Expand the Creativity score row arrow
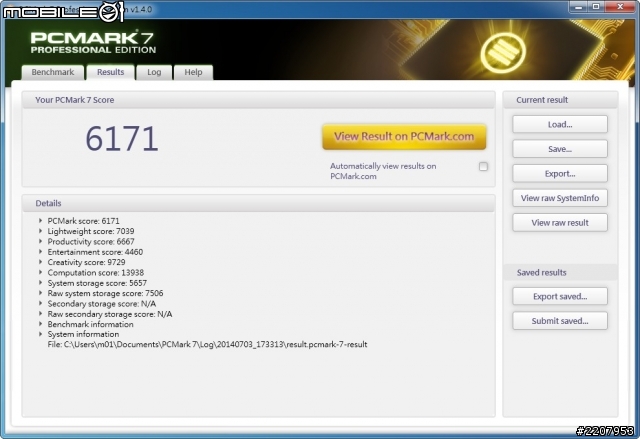This screenshot has width=640, height=439. [x=40, y=262]
